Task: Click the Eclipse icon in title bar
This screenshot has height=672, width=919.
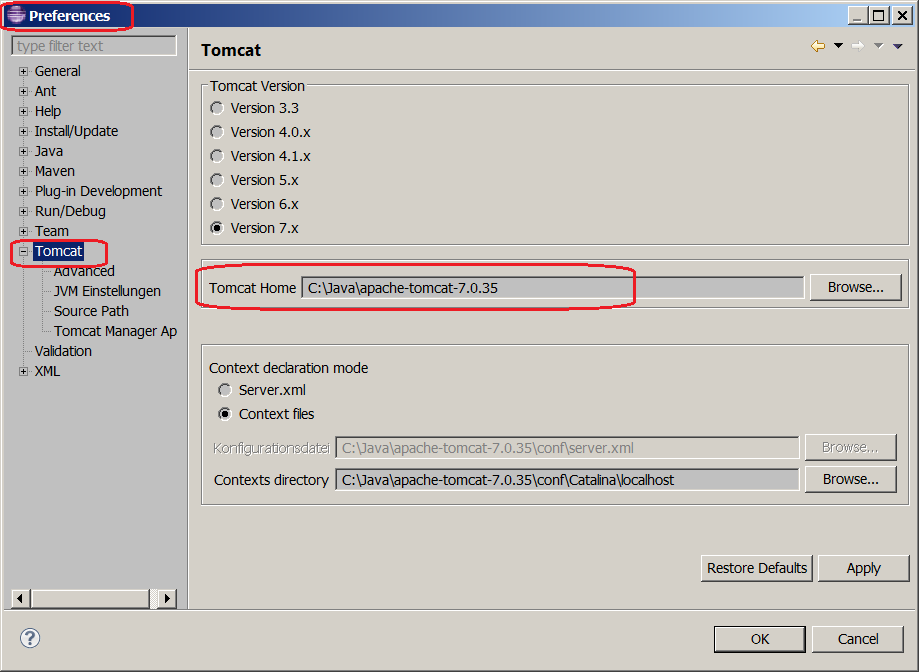Action: pyautogui.click(x=15, y=15)
